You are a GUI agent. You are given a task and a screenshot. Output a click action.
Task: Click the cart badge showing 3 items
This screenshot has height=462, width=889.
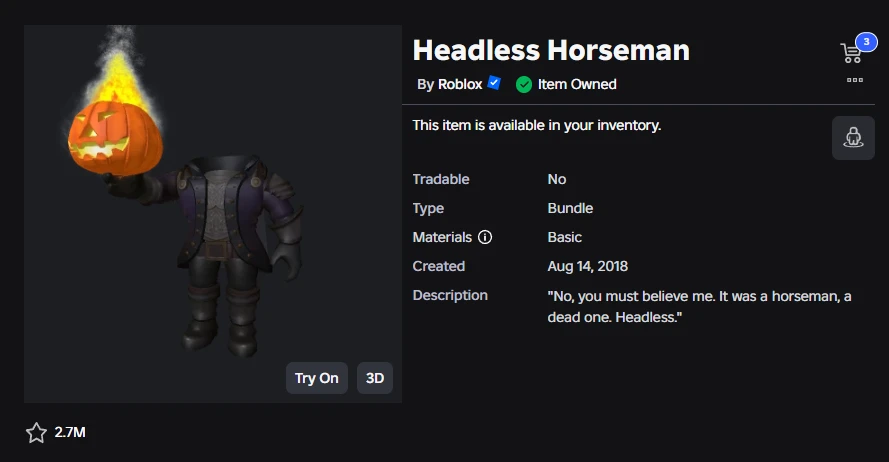864,42
